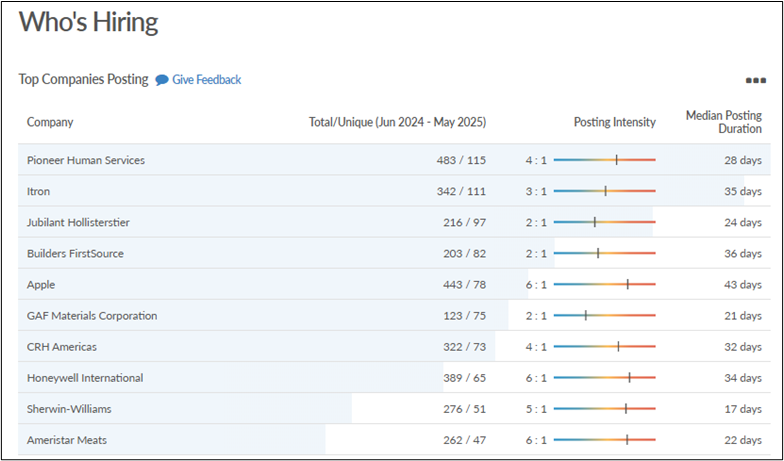Sort by Posting Intensity column header
This screenshot has height=461, width=784.
pos(614,122)
